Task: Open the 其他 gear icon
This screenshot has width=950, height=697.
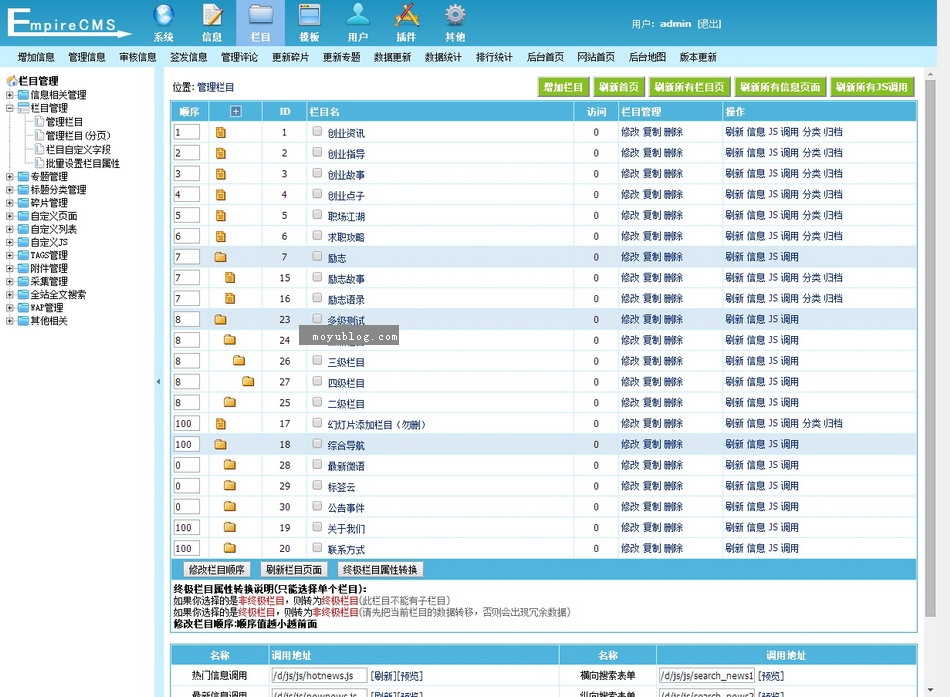Action: point(455,15)
